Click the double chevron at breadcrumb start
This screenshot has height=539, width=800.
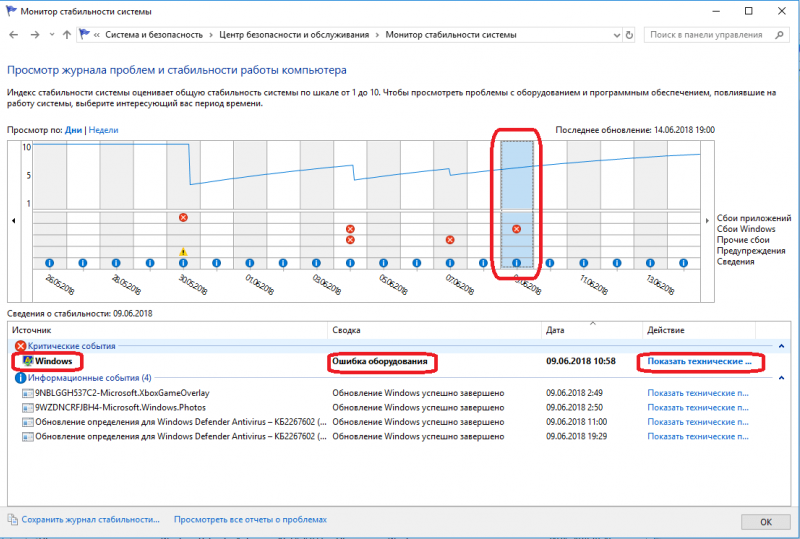coord(96,35)
